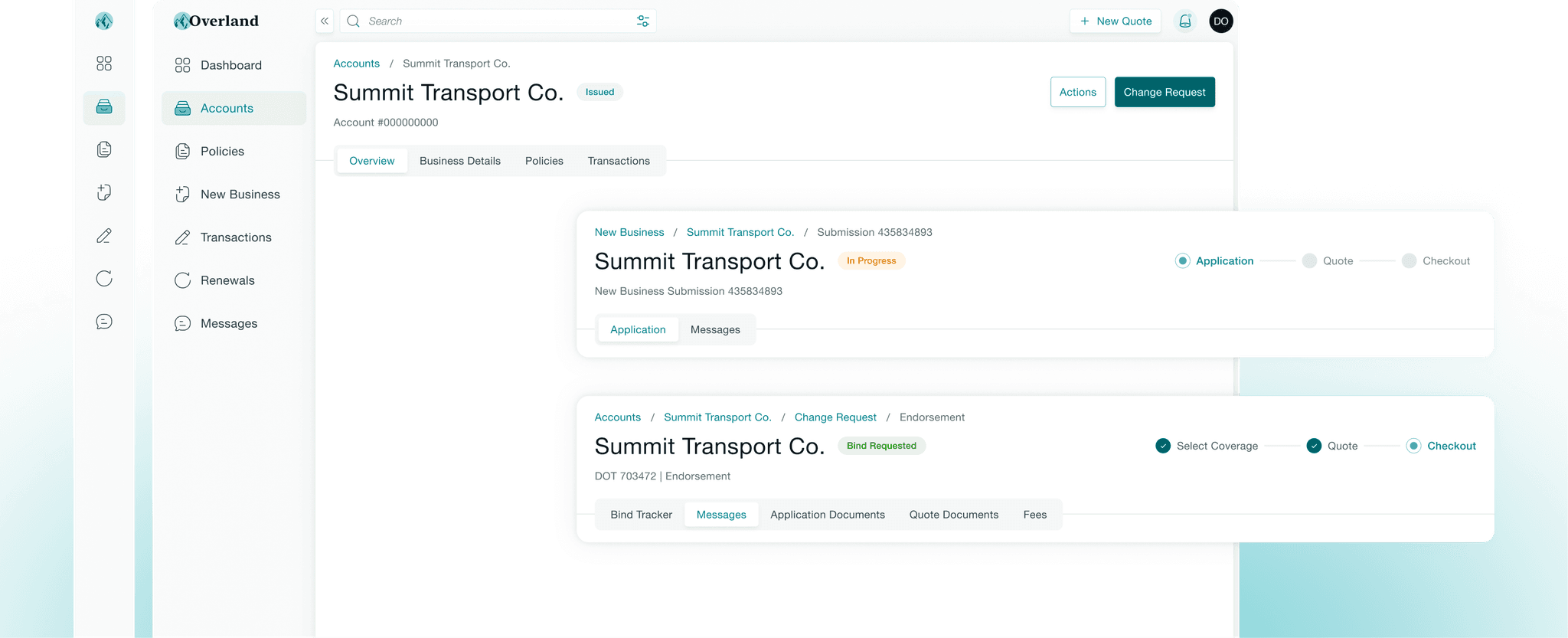Select Application tab in submission card
The height and width of the screenshot is (638, 1568).
(x=638, y=329)
